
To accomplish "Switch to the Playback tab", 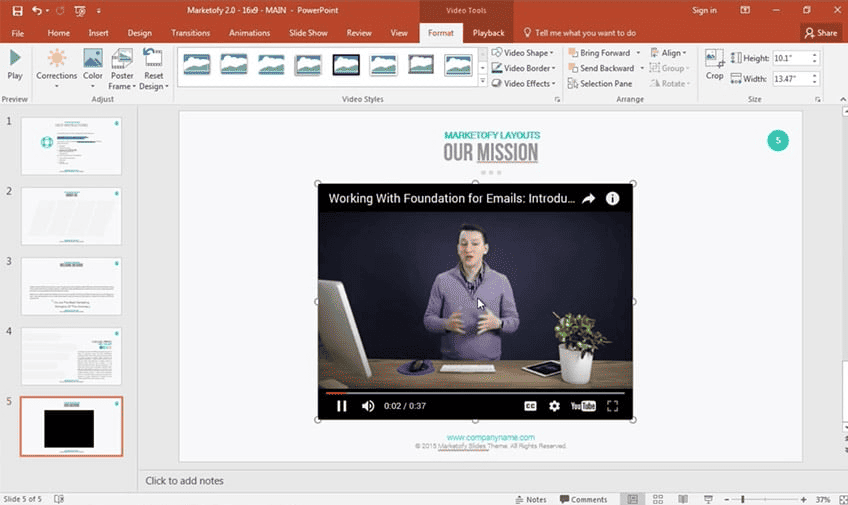I will (x=488, y=33).
